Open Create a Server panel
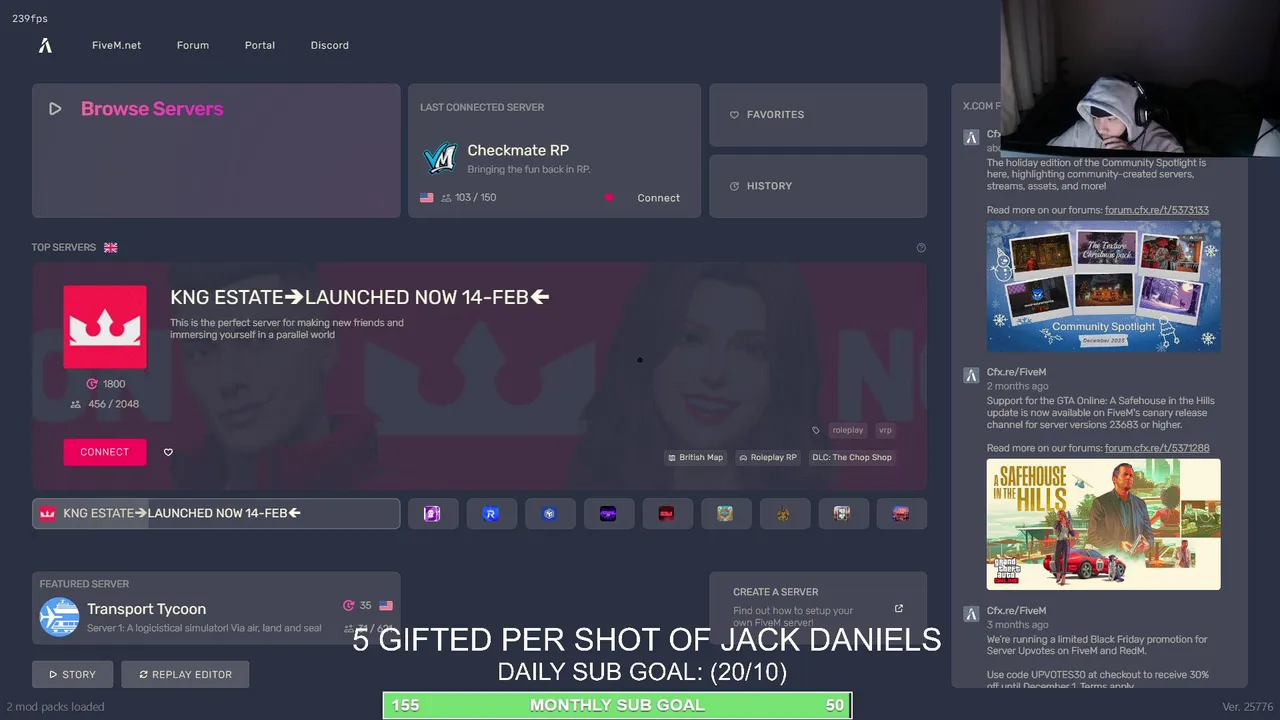Screen dimensions: 1280x720 tap(818, 607)
